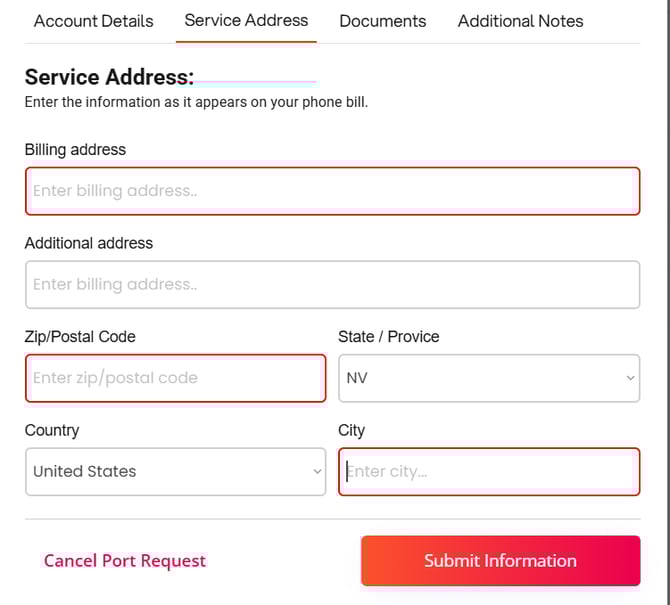Click the "Country" label above the dropdown
The width and height of the screenshot is (670, 605).
52,431
